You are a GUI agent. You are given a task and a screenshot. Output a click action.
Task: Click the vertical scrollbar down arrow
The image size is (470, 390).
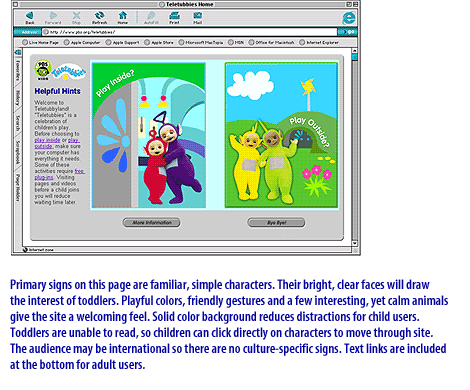point(354,243)
